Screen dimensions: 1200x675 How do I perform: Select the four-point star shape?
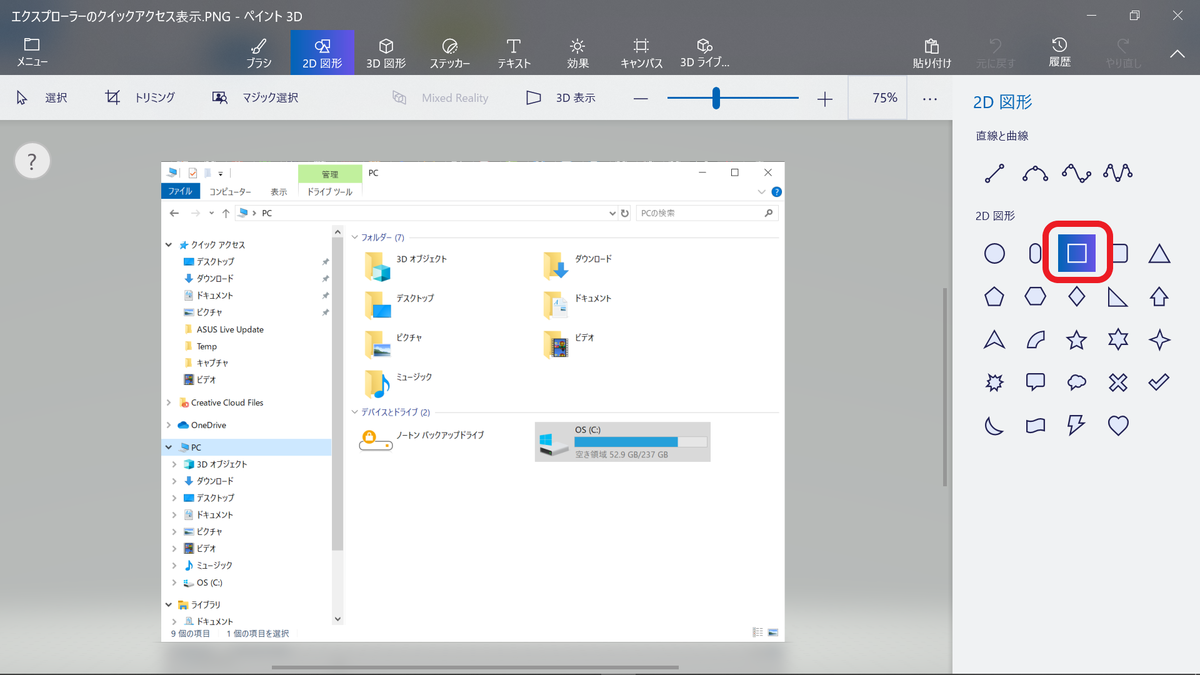[1159, 340]
